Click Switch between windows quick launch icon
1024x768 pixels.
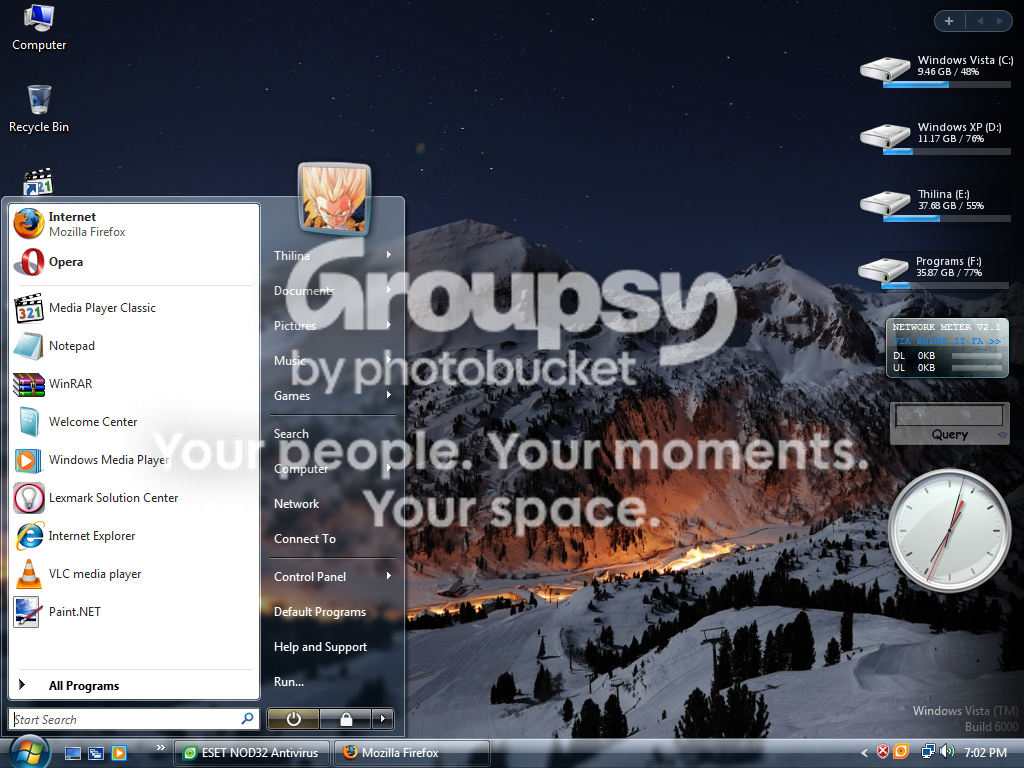click(x=96, y=753)
